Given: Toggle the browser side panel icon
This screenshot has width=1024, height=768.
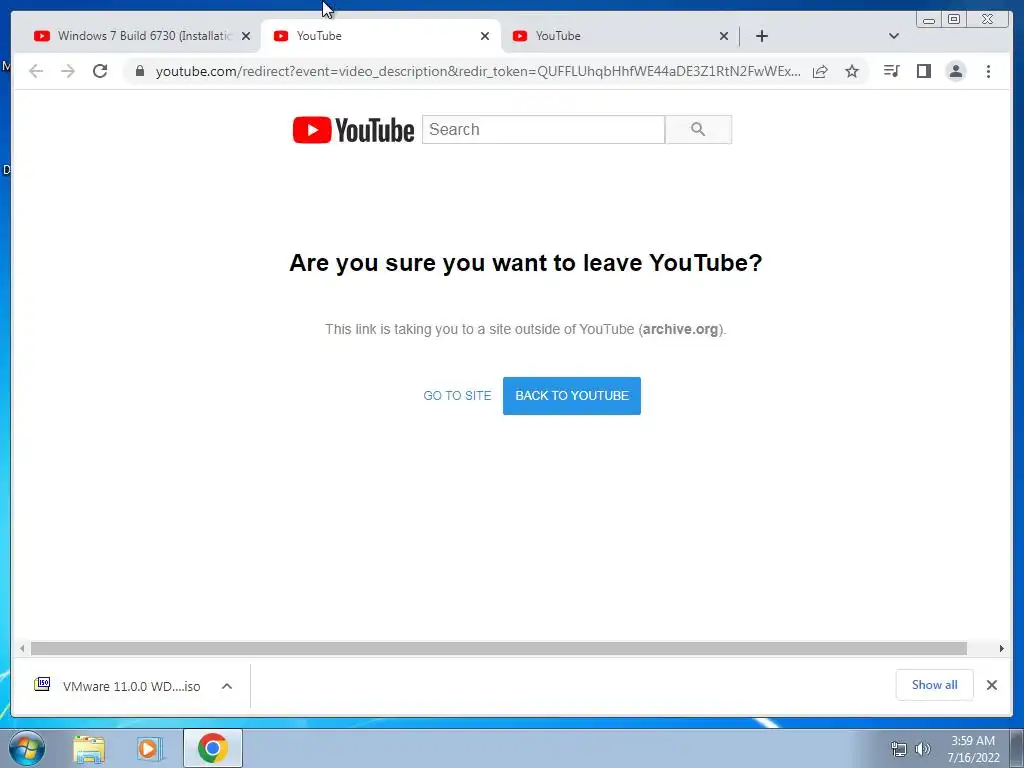Looking at the screenshot, I should pyautogui.click(x=923, y=71).
